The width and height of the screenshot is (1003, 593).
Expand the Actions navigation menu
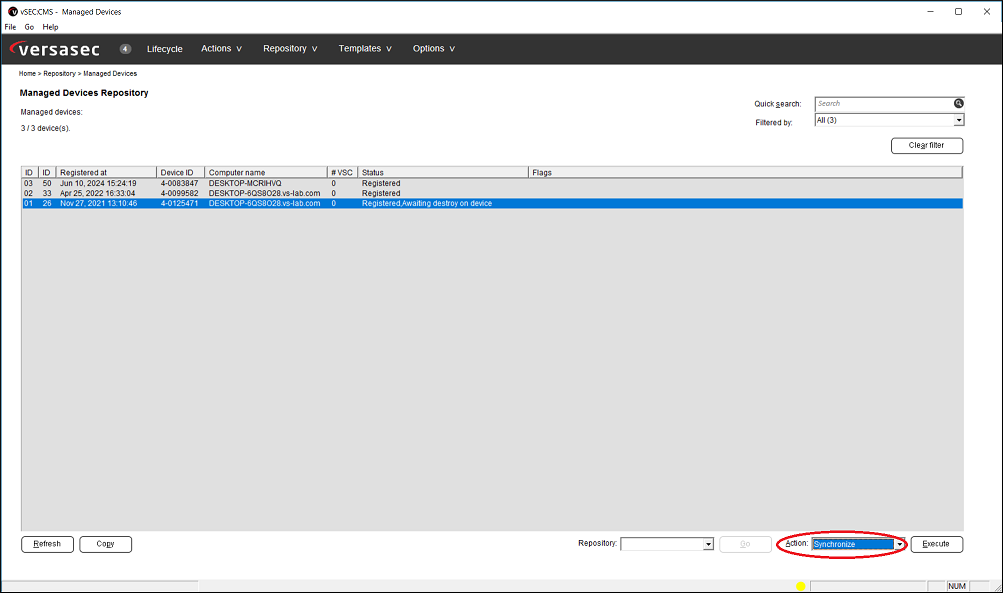221,49
